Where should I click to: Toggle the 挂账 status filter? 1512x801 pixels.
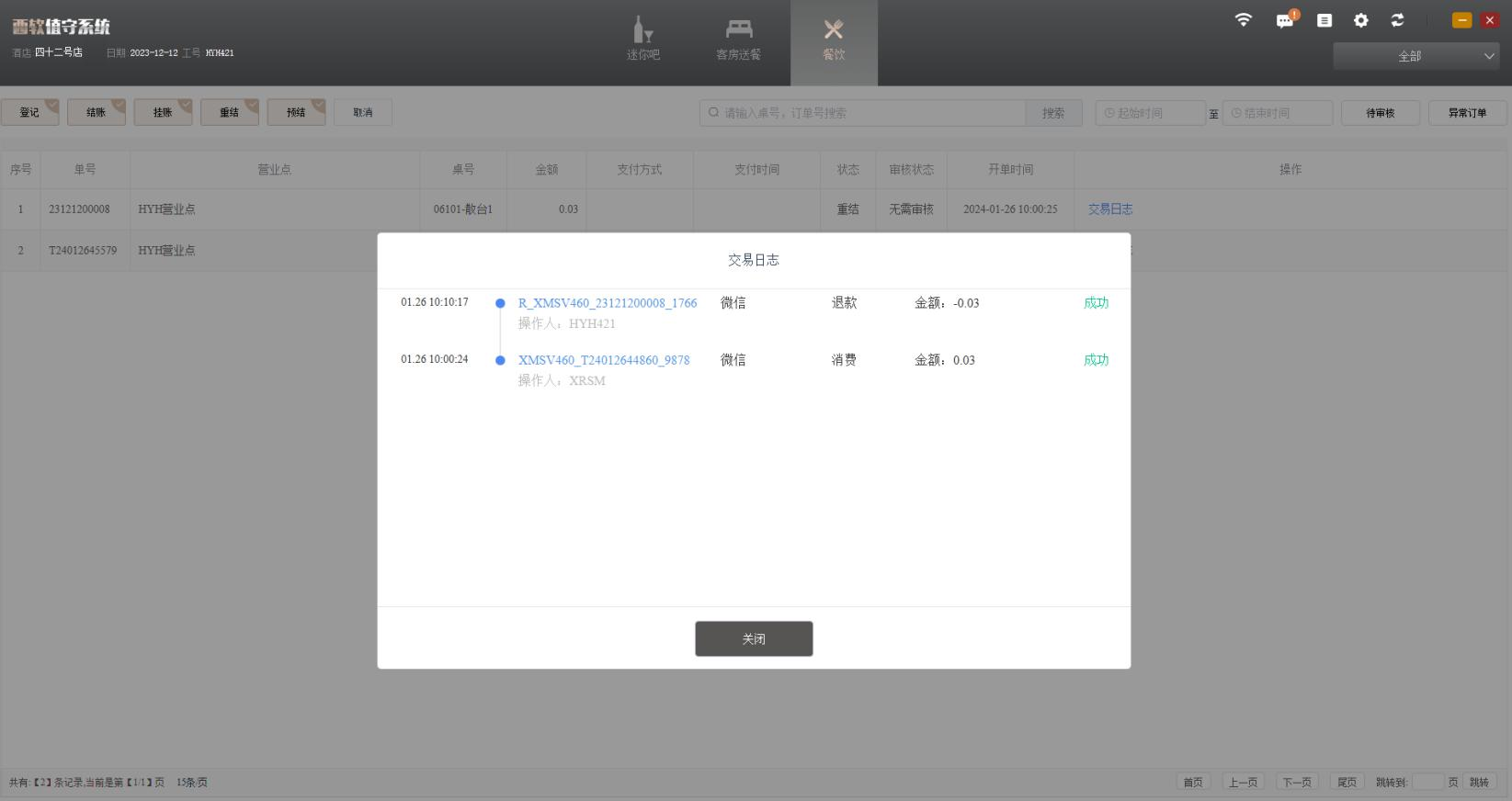(x=163, y=113)
